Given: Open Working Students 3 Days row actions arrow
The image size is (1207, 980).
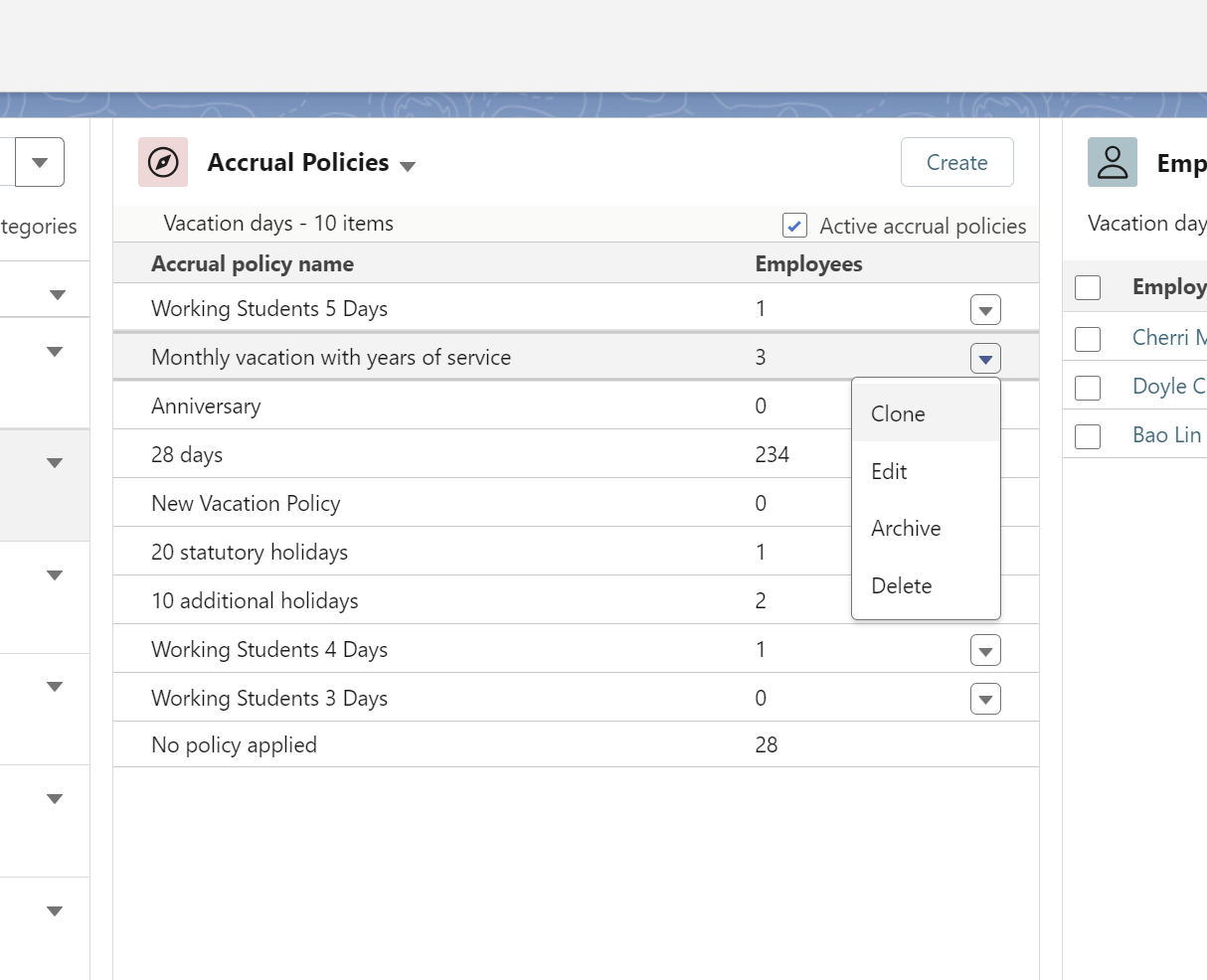Looking at the screenshot, I should (x=984, y=700).
